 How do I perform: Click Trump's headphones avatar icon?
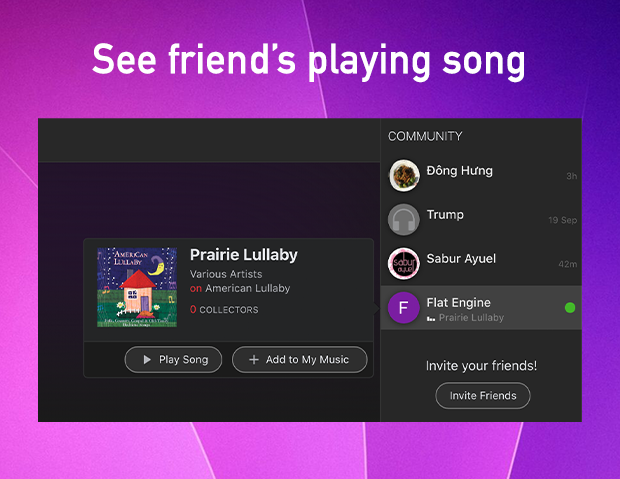[404, 220]
